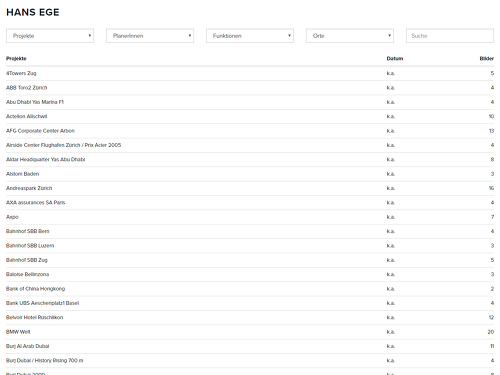
Task: Open the Actelion Allschwil project
Action: coord(26,116)
